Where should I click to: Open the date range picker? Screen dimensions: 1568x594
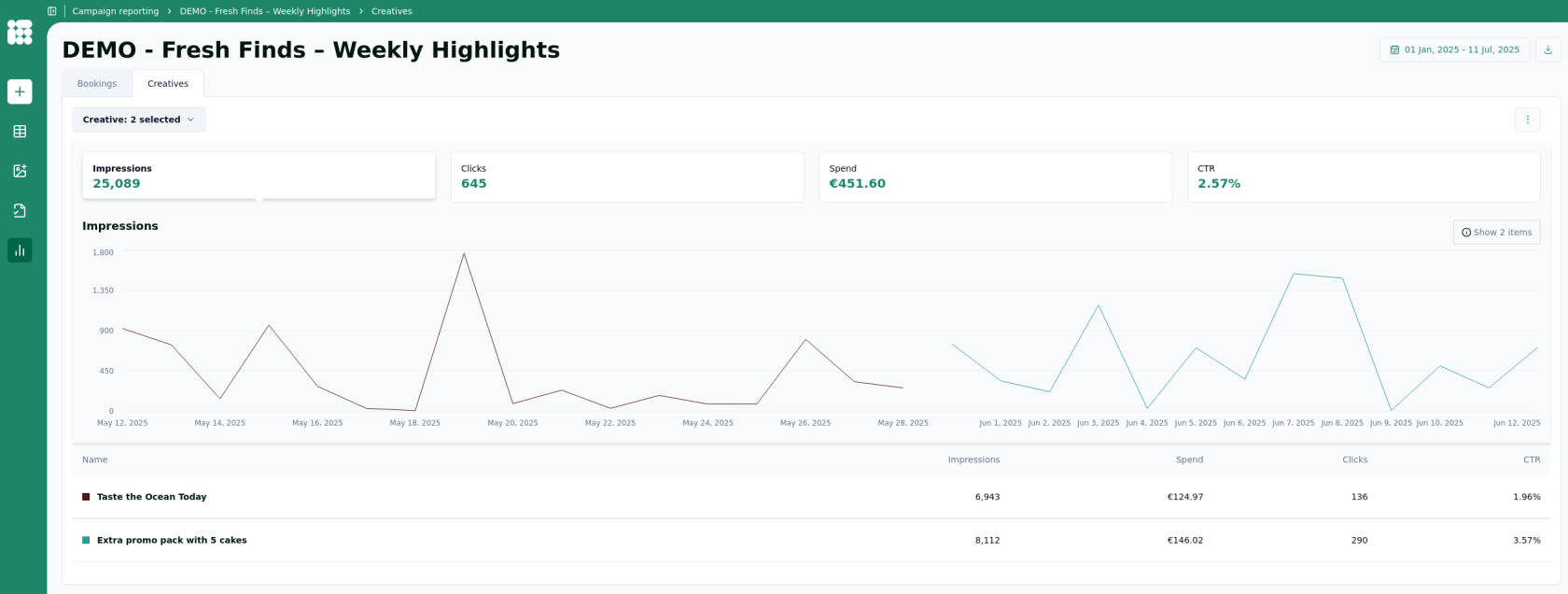pyautogui.click(x=1454, y=49)
